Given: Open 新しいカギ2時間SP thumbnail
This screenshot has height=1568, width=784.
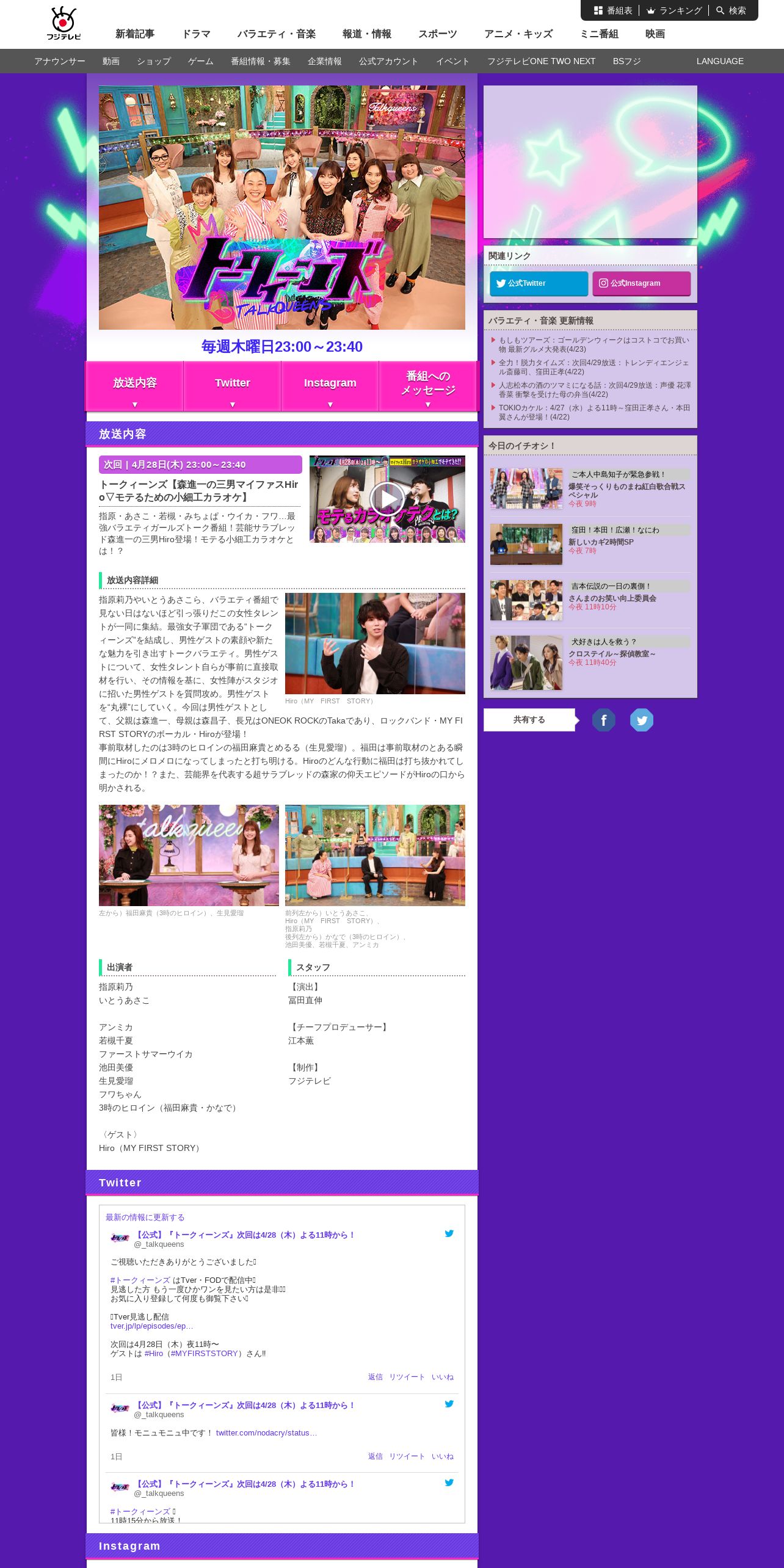Looking at the screenshot, I should [x=526, y=544].
